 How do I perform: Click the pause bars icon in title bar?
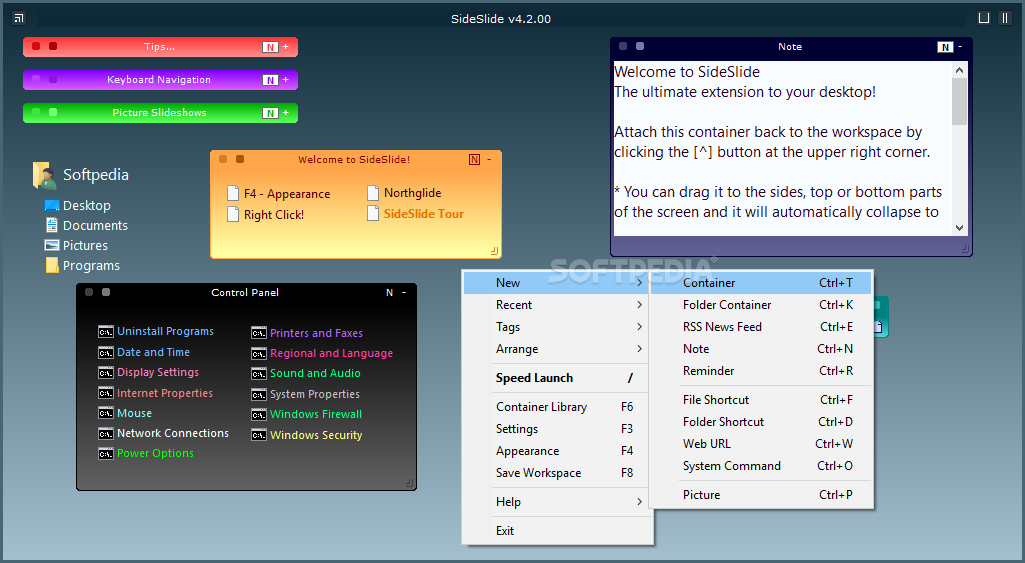1005,18
